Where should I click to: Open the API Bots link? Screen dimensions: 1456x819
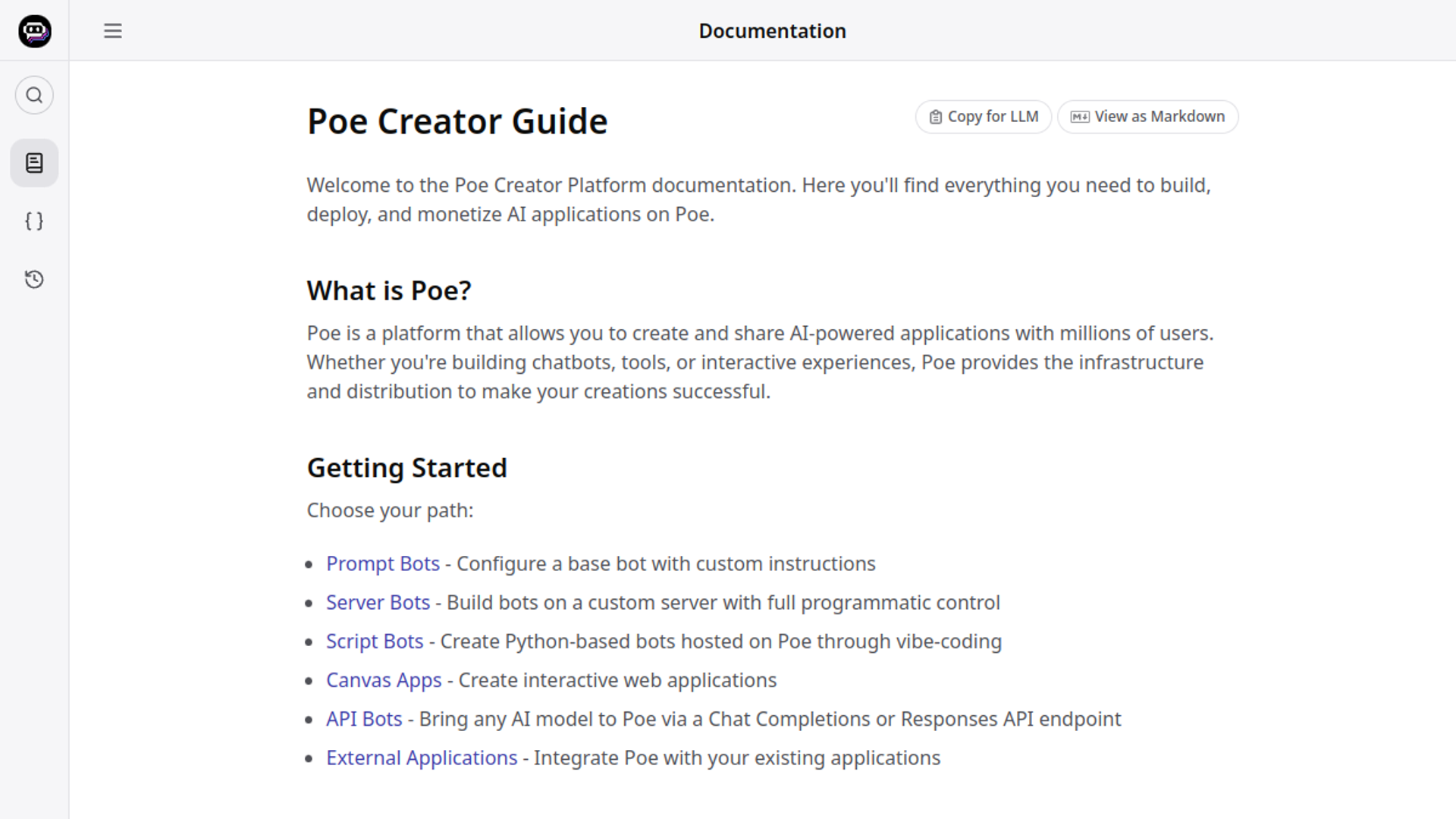[364, 719]
